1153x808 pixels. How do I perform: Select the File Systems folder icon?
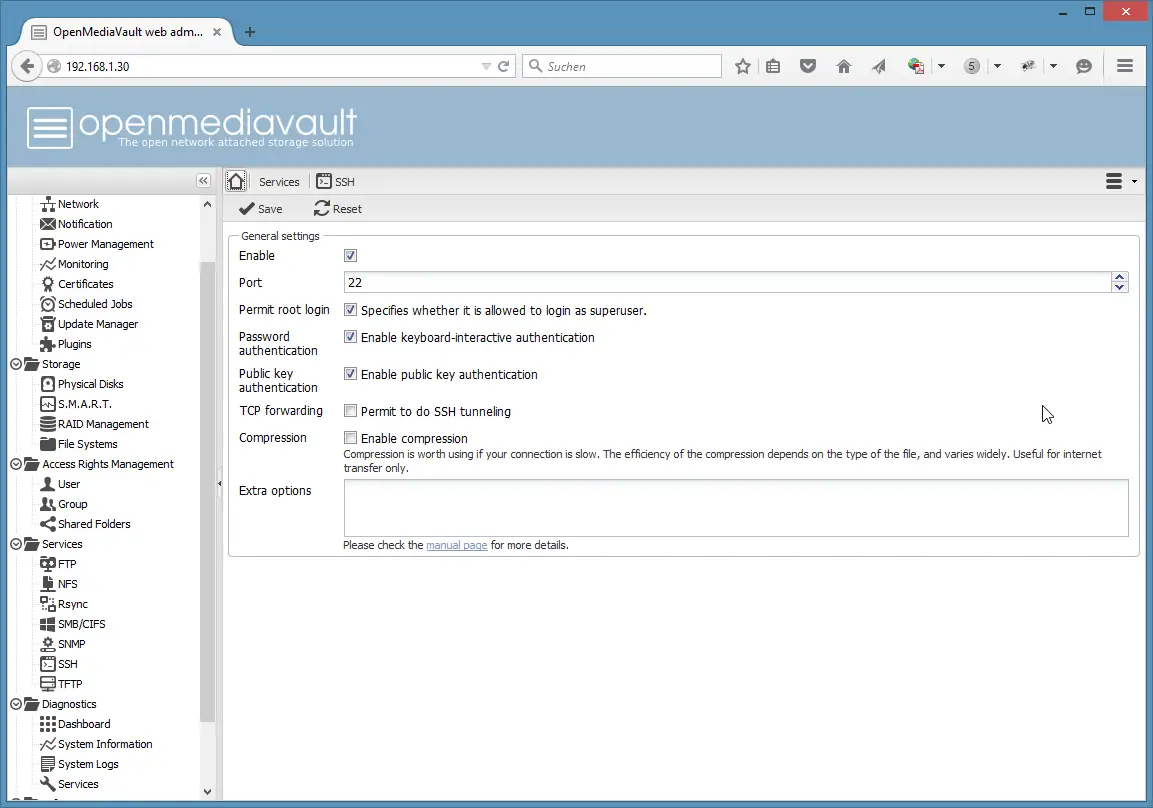tap(48, 443)
